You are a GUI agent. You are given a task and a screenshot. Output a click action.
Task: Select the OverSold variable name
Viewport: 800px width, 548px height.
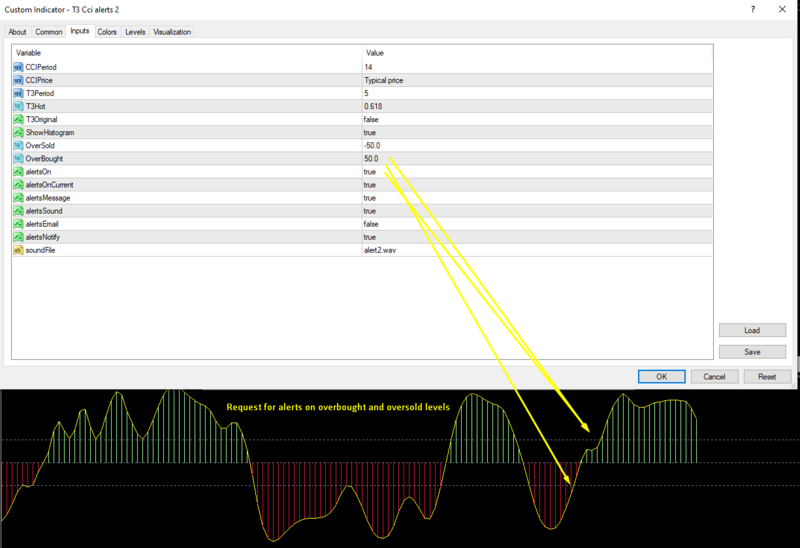[40, 145]
